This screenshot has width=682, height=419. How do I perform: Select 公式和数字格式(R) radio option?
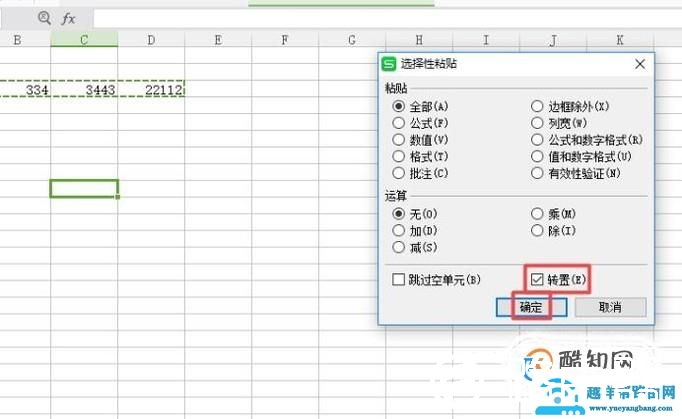tap(537, 140)
